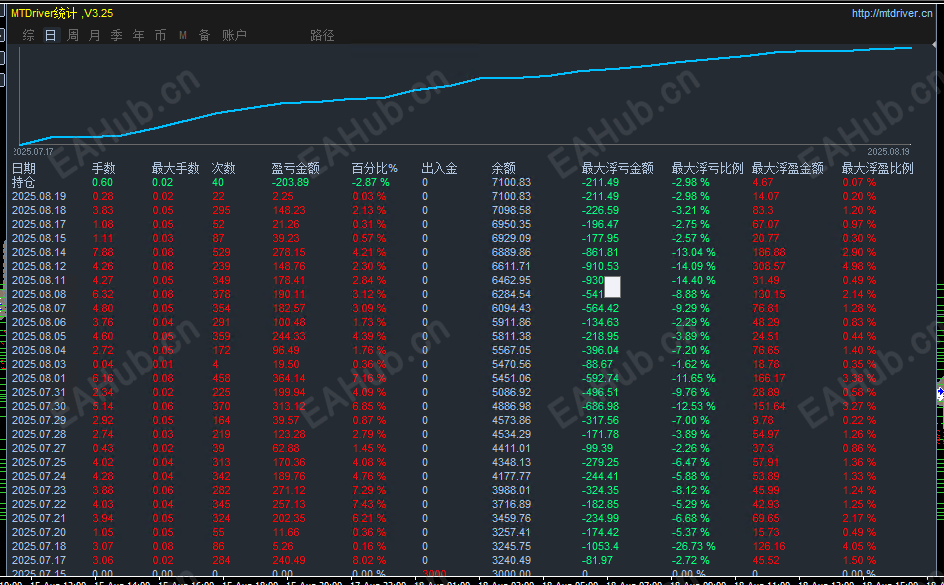Image resolution: width=944 pixels, height=585 pixels.
Task: Click the 出入金 column header
Action: click(x=439, y=169)
